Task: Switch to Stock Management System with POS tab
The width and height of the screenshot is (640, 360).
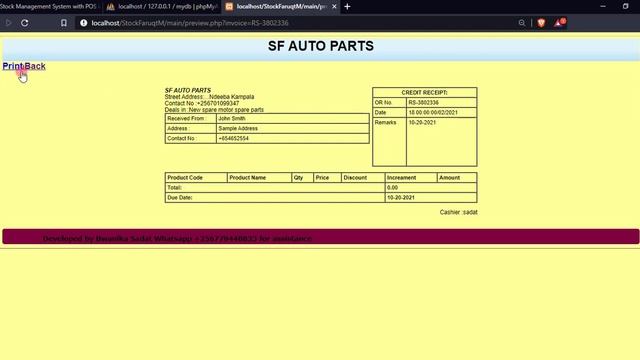Action: (48, 7)
